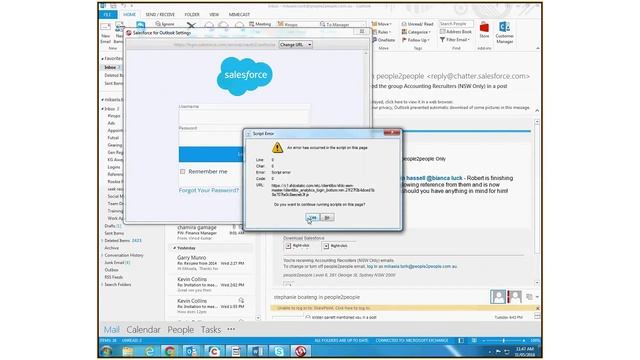Screen dimensions: 640x360
Task: Switch to Tasks in navigation bar
Action: [211, 329]
